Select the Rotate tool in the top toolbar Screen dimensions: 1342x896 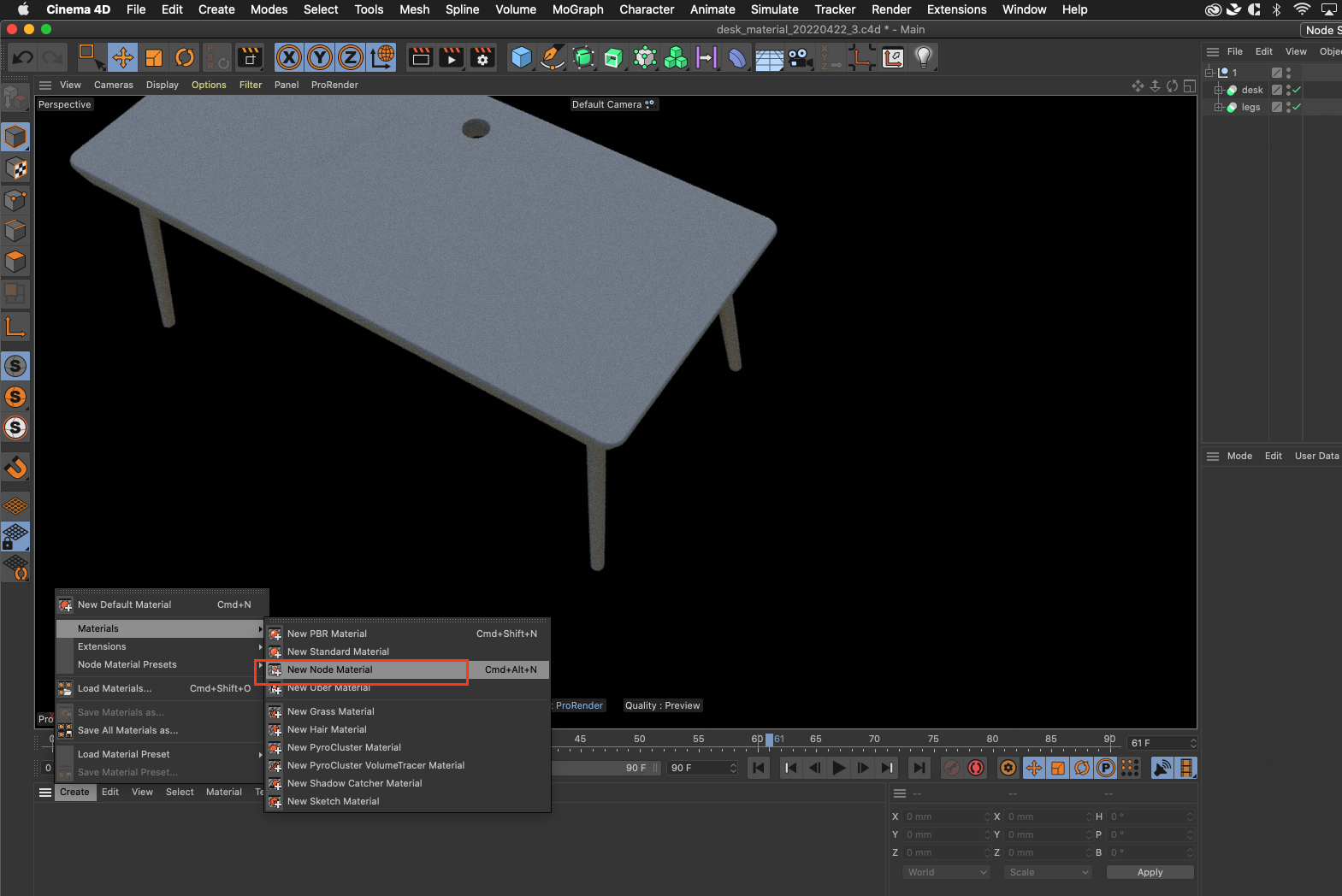coord(185,57)
